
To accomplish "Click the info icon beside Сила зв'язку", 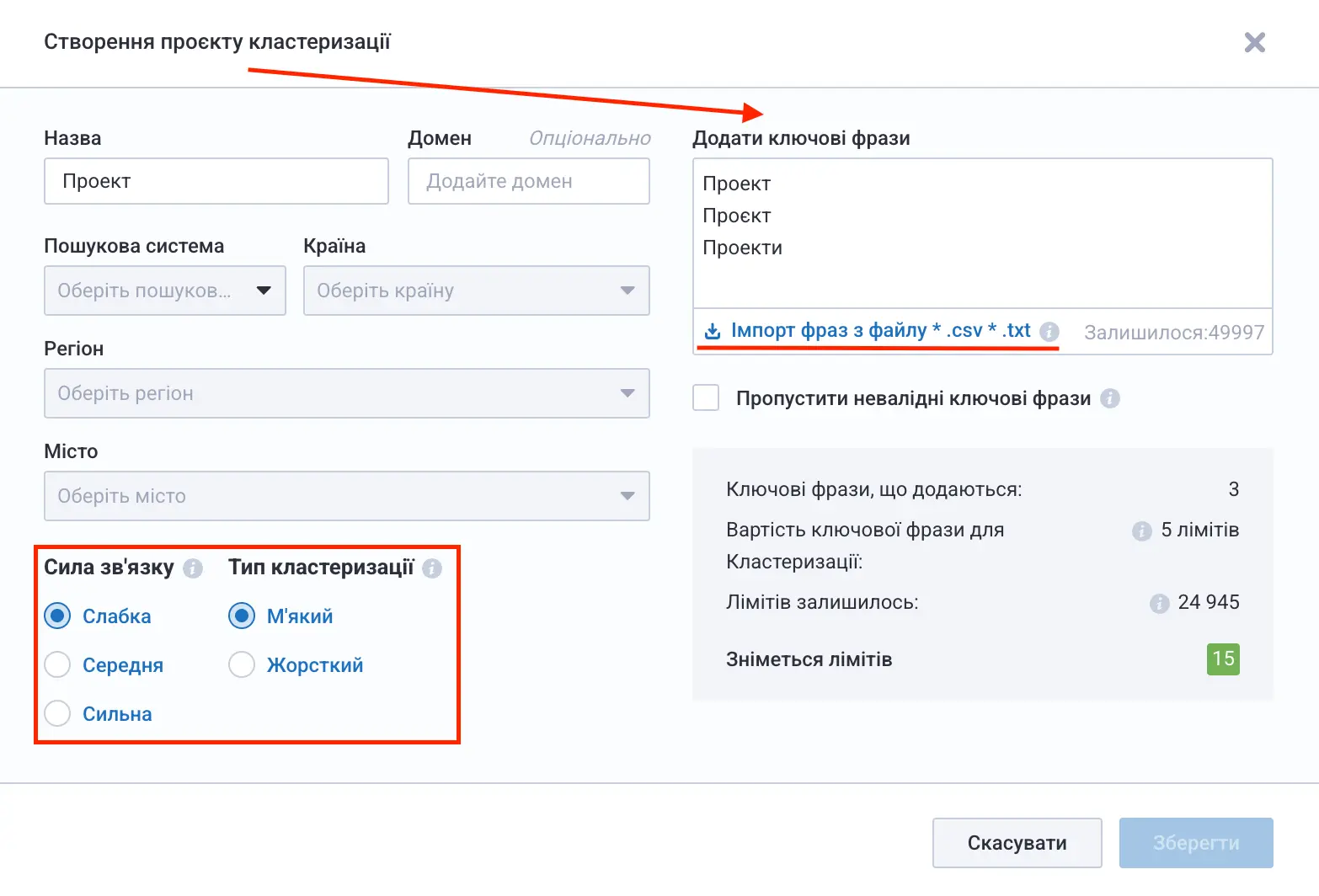I will [193, 568].
